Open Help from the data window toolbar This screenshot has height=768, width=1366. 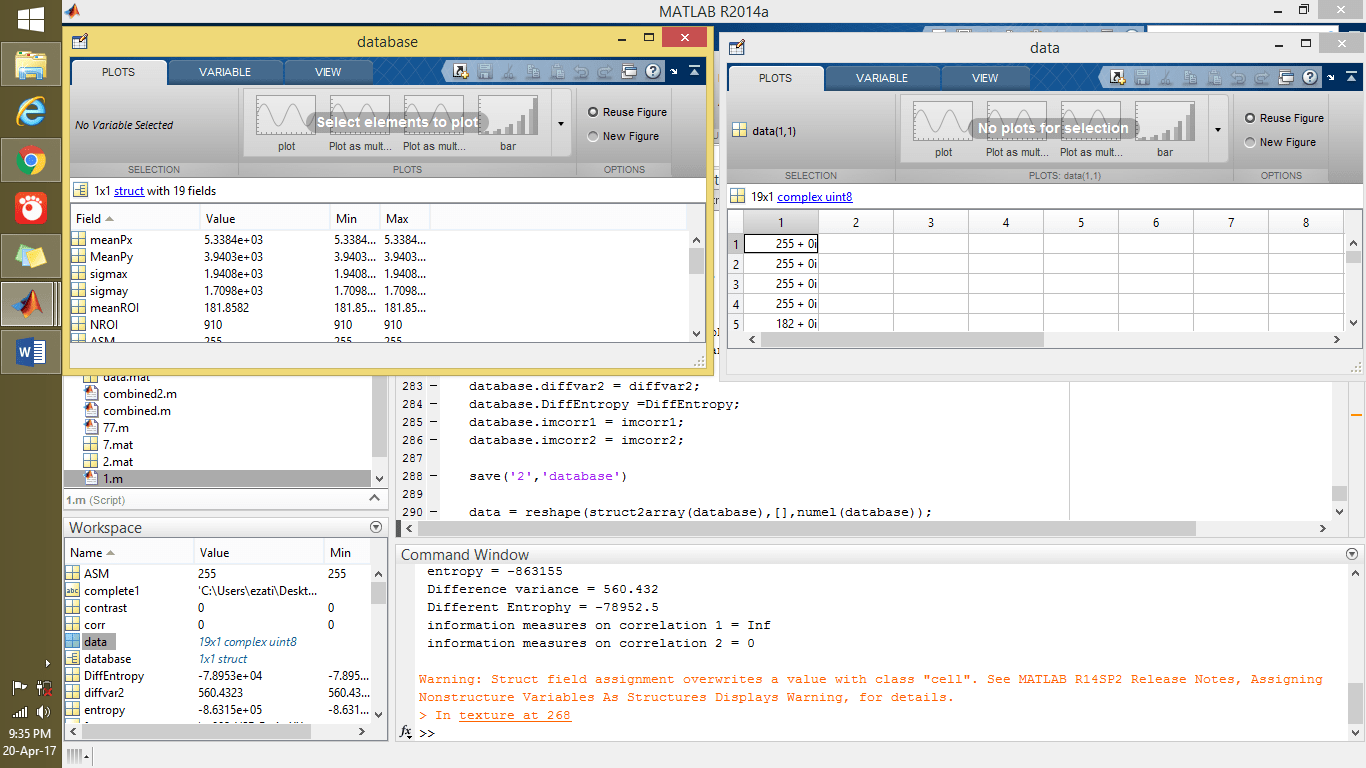pos(1310,77)
